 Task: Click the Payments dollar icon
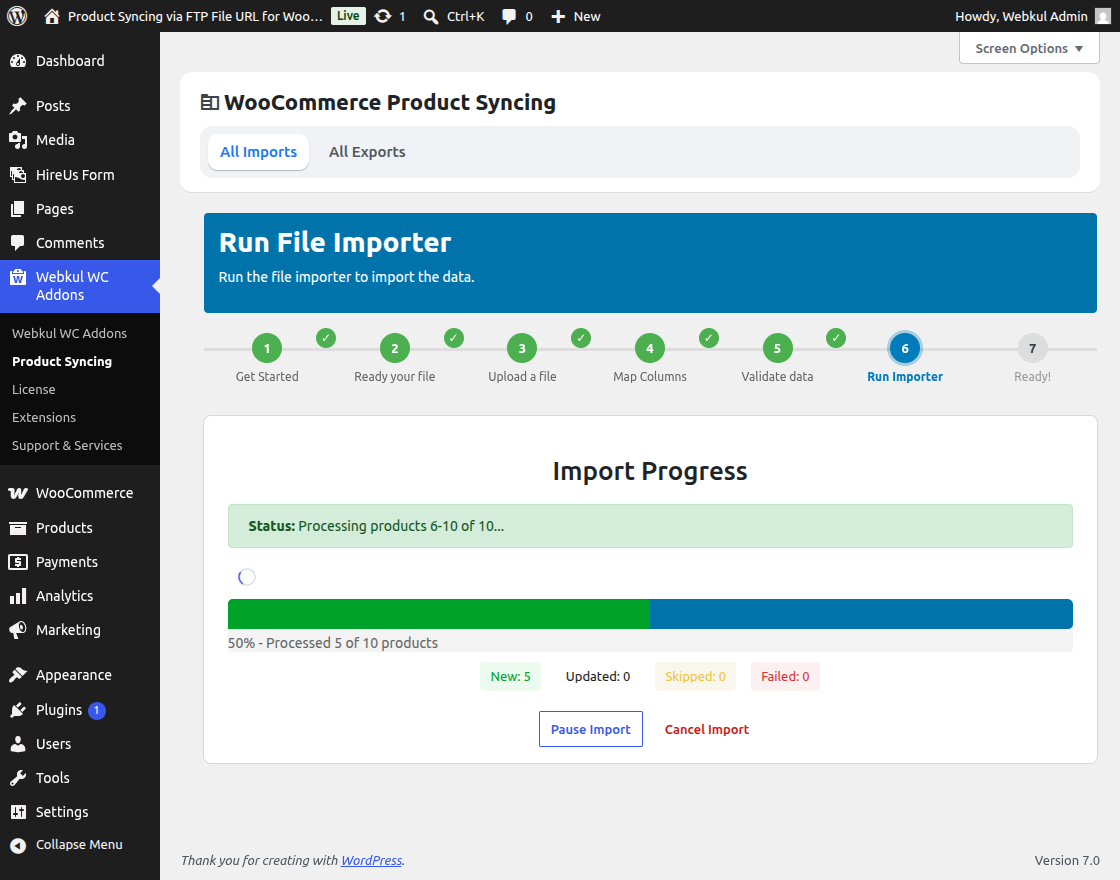coord(18,562)
